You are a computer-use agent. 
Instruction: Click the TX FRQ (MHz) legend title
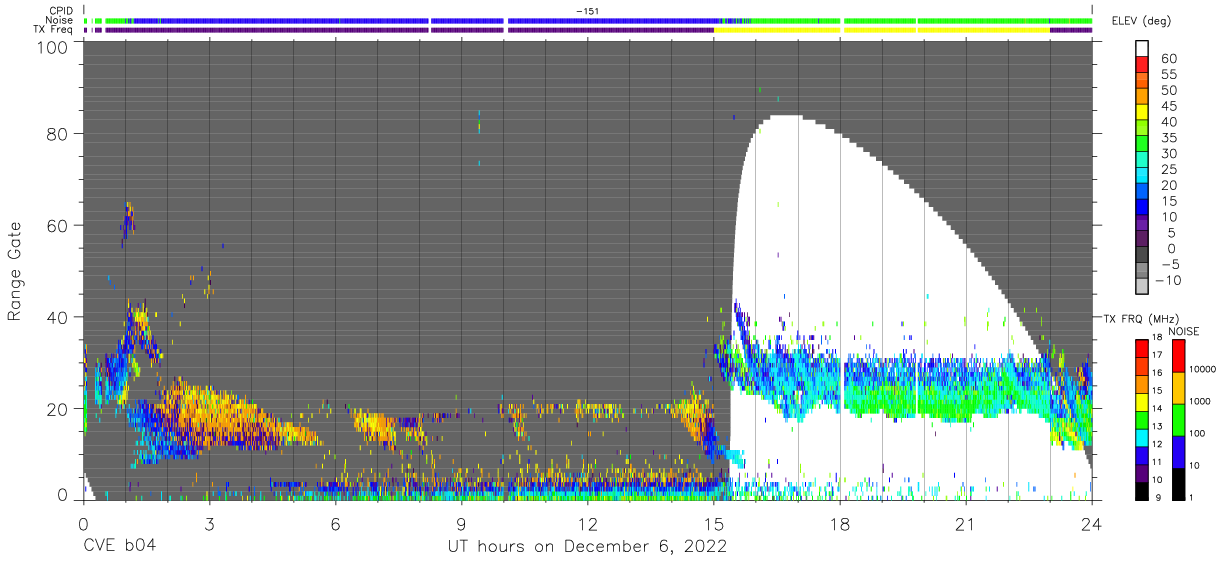tap(1140, 318)
